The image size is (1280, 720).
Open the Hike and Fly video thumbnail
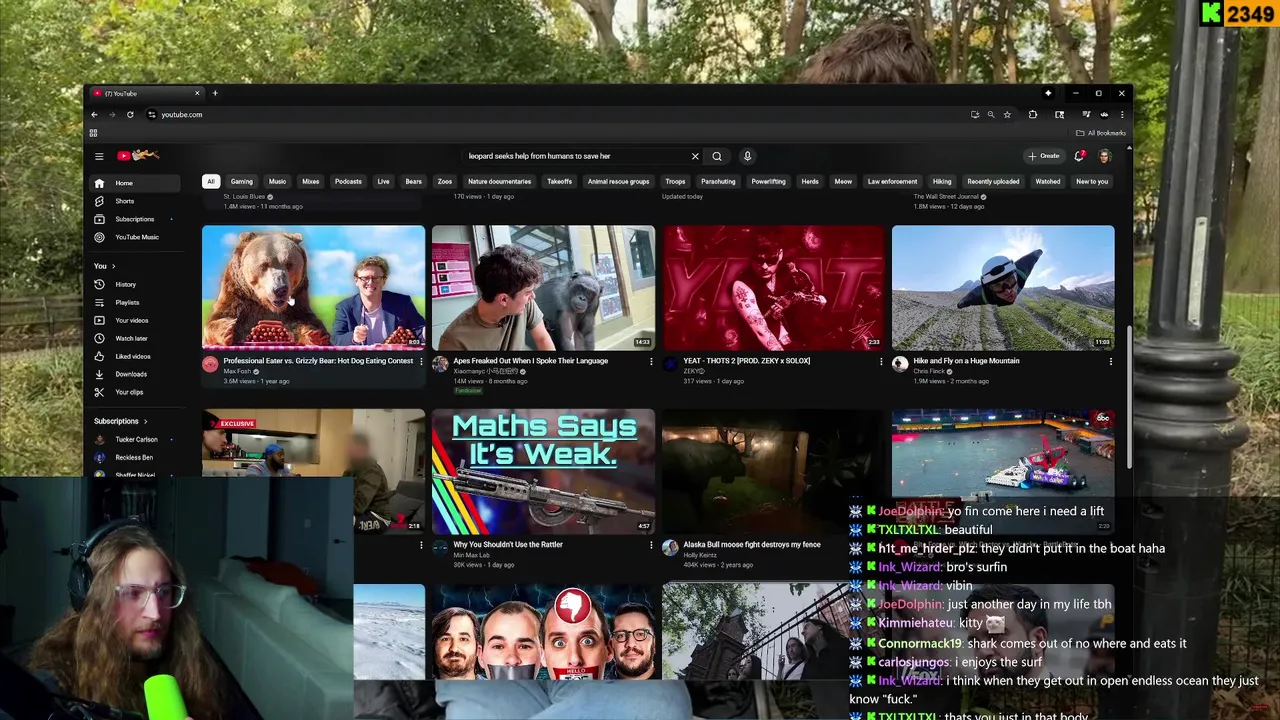1003,287
